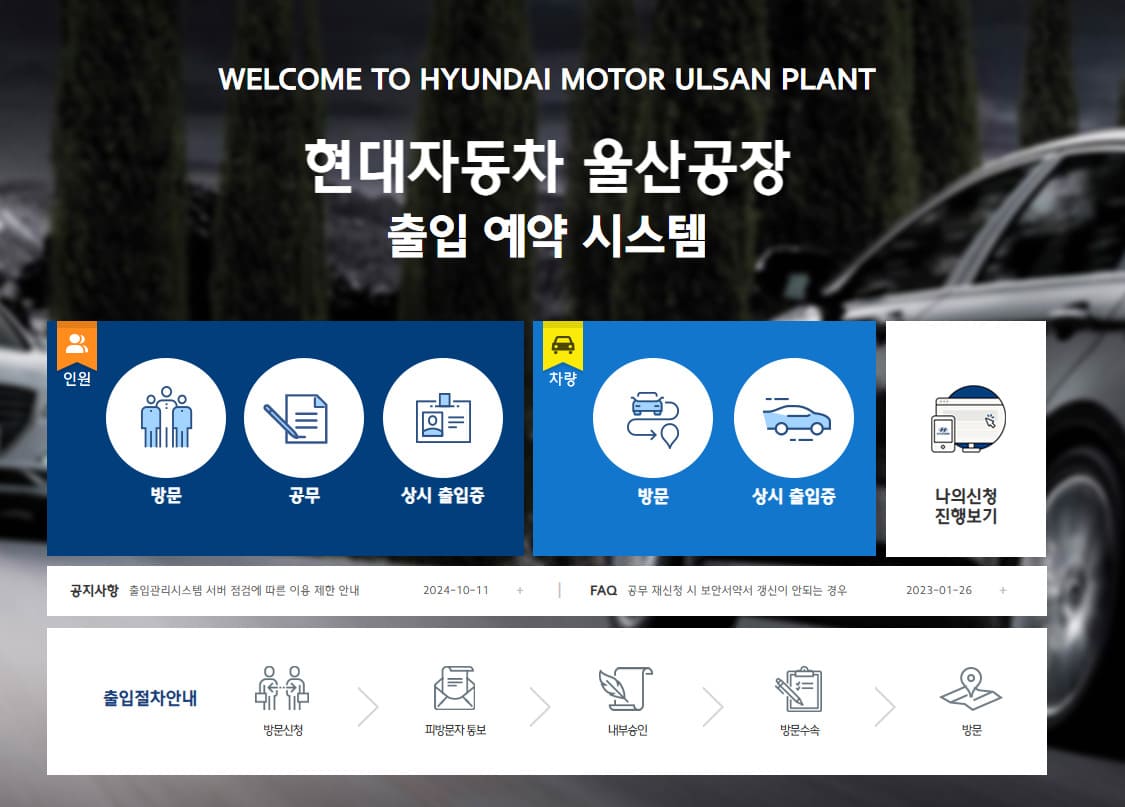Expand the FAQ list with the plus
1125x807 pixels.
1002,590
